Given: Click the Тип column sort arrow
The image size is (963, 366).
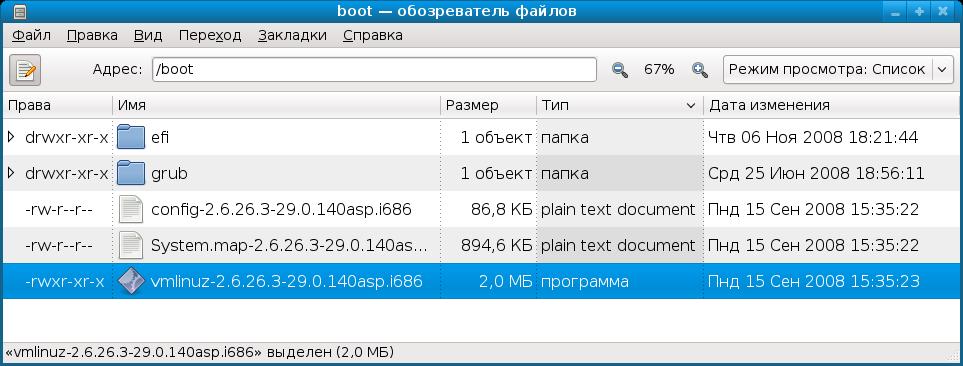Looking at the screenshot, I should click(x=691, y=106).
